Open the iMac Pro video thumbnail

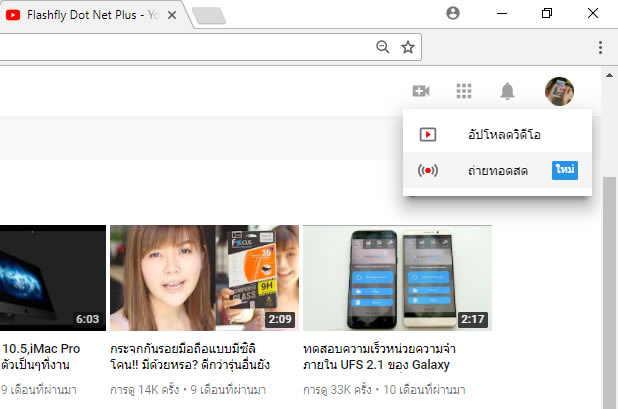[52, 278]
